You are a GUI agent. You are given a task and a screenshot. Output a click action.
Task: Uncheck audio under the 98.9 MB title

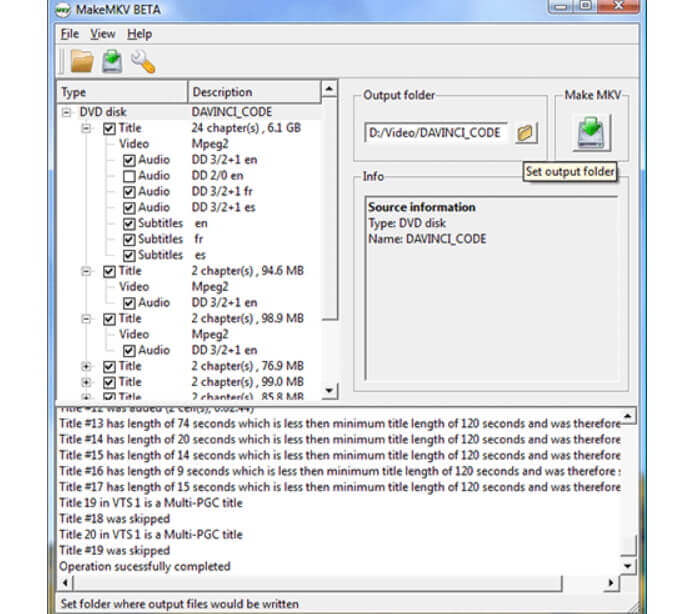tap(129, 351)
